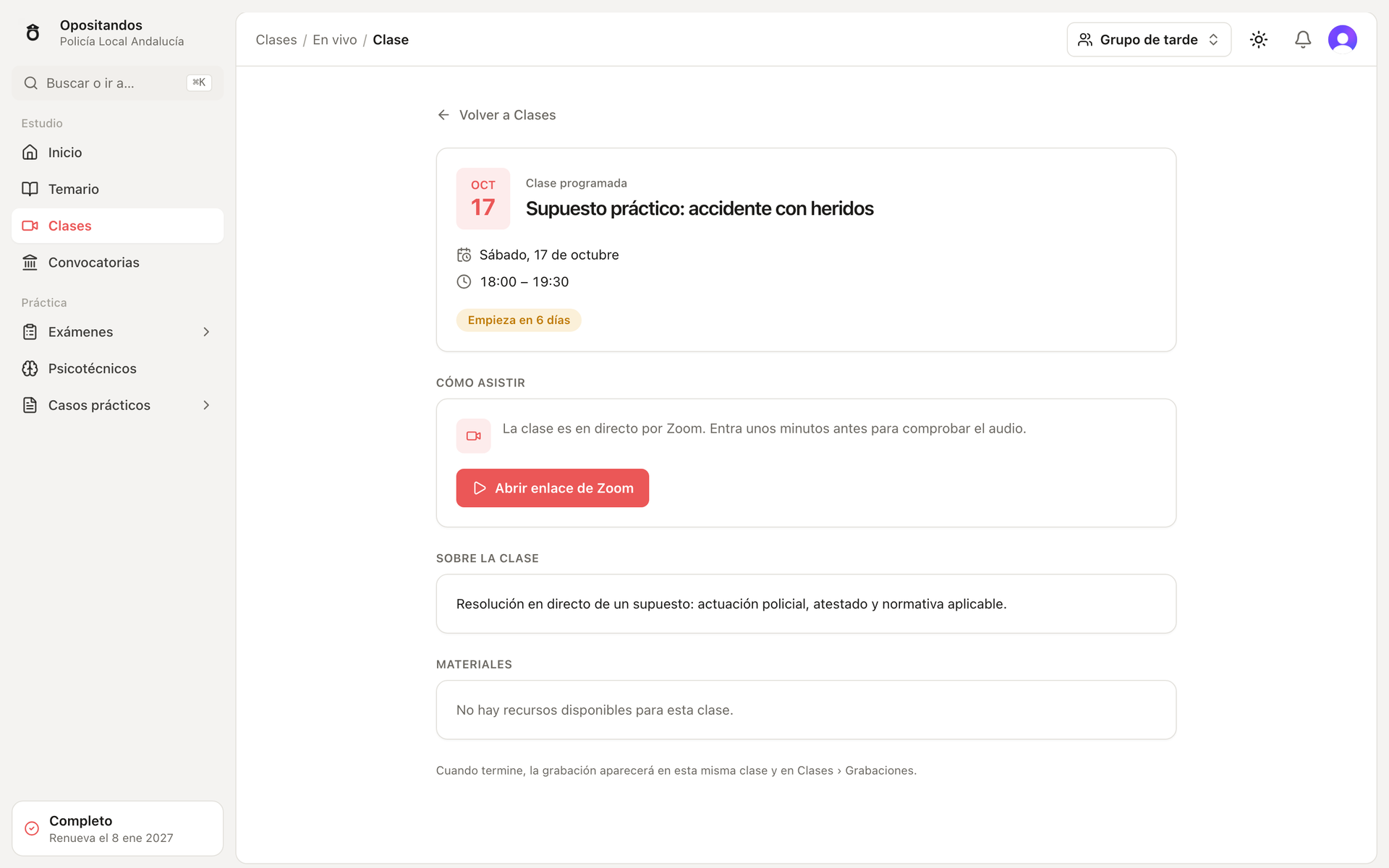Open Completo subscription card
This screenshot has height=868, width=1389.
[x=117, y=828]
